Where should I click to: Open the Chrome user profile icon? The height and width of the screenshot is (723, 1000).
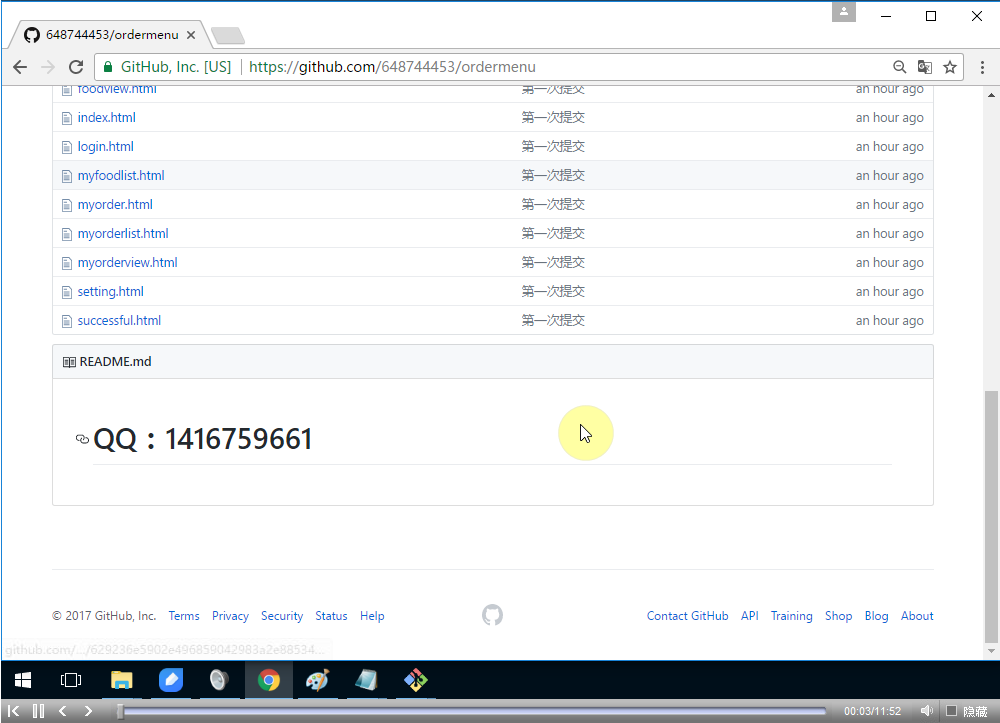tap(844, 12)
